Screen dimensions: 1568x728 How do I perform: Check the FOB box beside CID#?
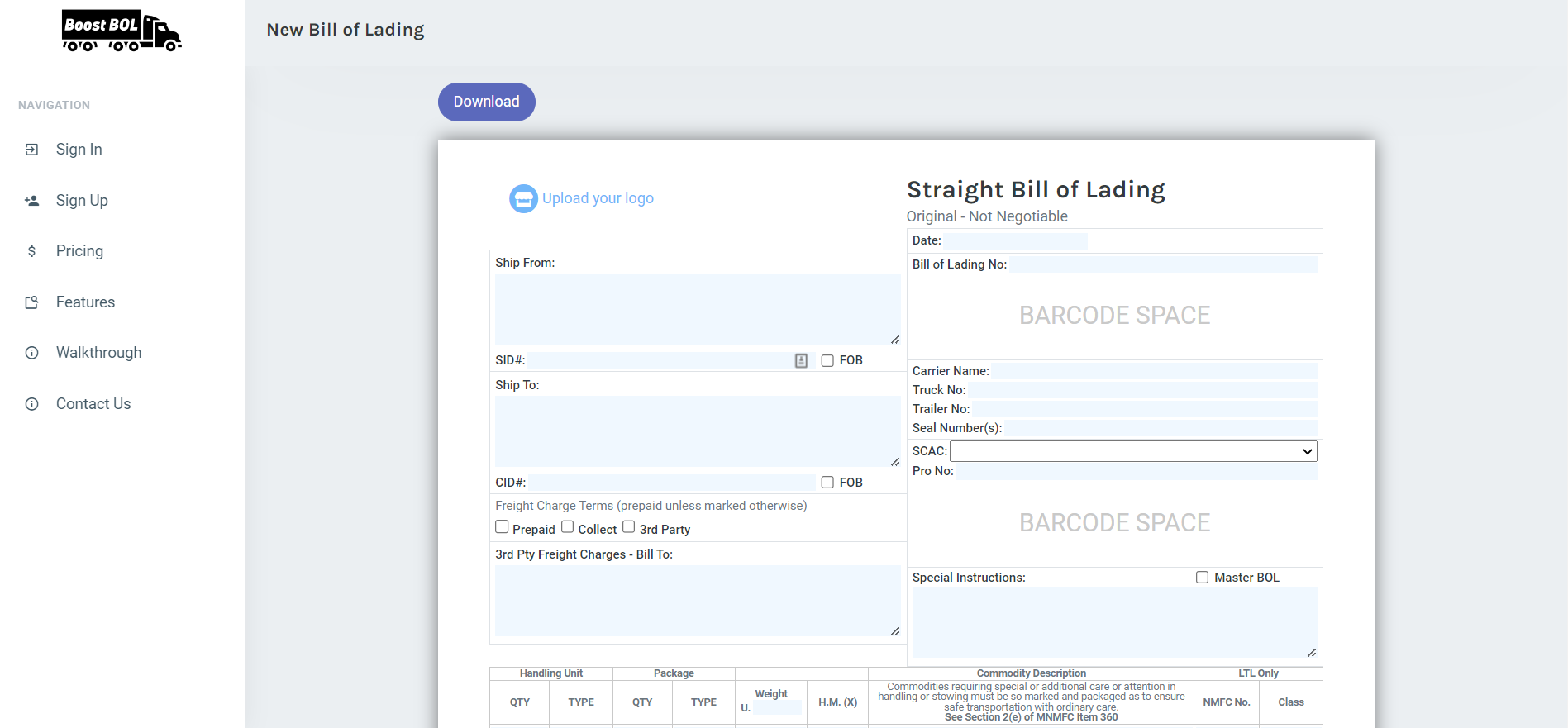point(827,483)
